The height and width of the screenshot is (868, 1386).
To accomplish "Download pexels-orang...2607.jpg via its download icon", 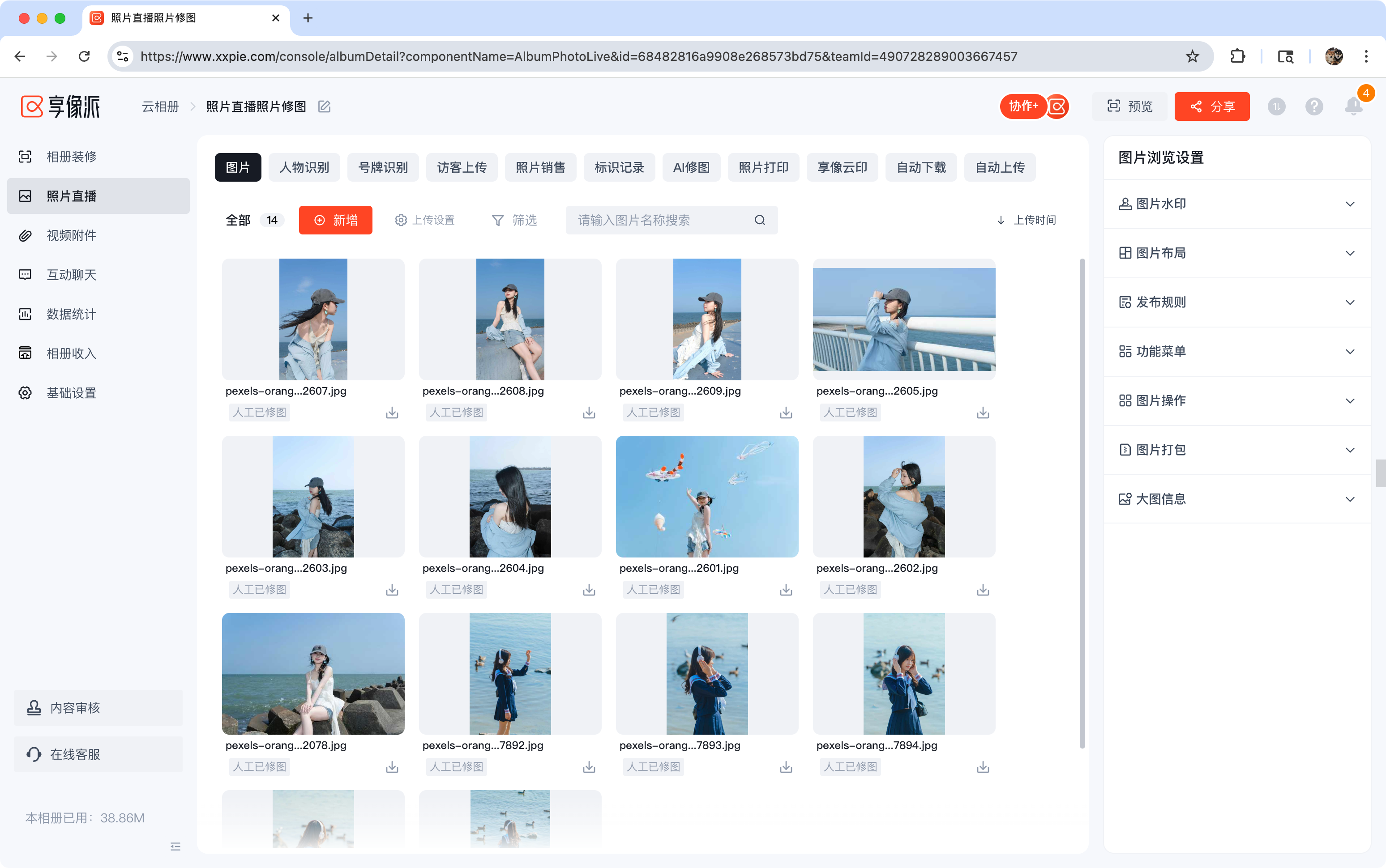I will pos(392,413).
